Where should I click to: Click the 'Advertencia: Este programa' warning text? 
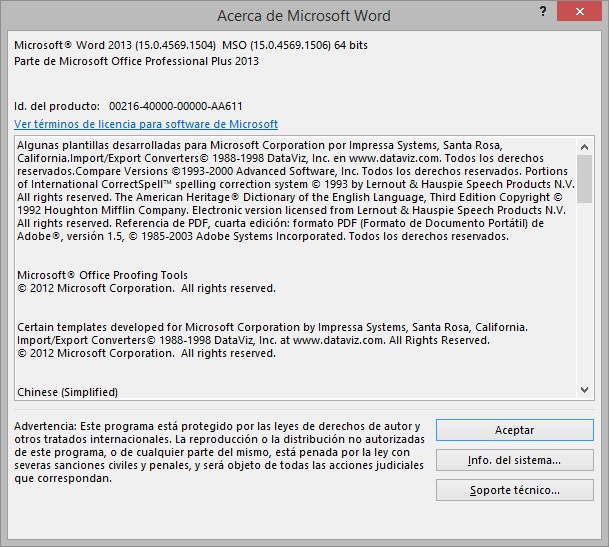[219, 452]
